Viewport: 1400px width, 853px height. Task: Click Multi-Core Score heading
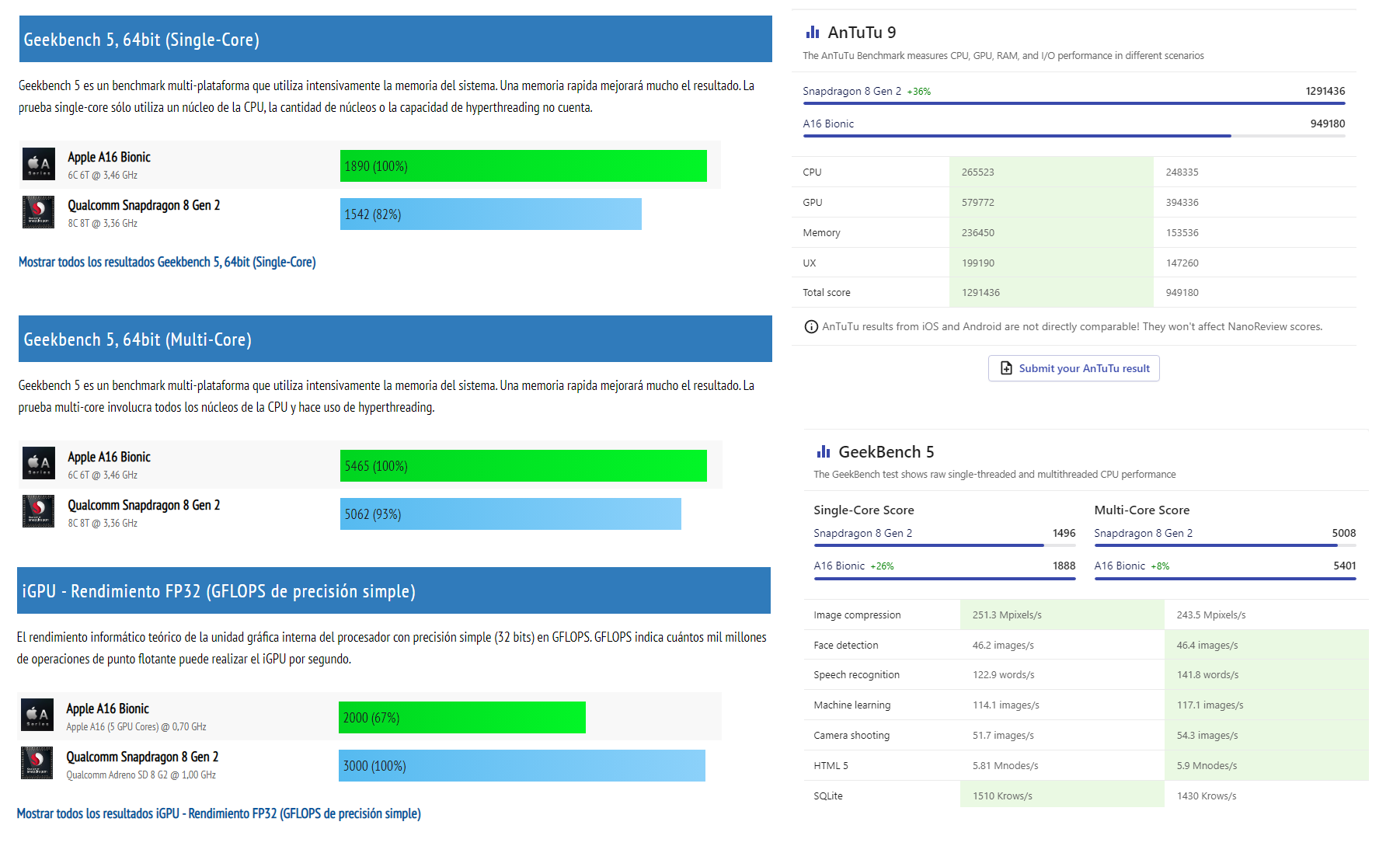(x=1142, y=510)
